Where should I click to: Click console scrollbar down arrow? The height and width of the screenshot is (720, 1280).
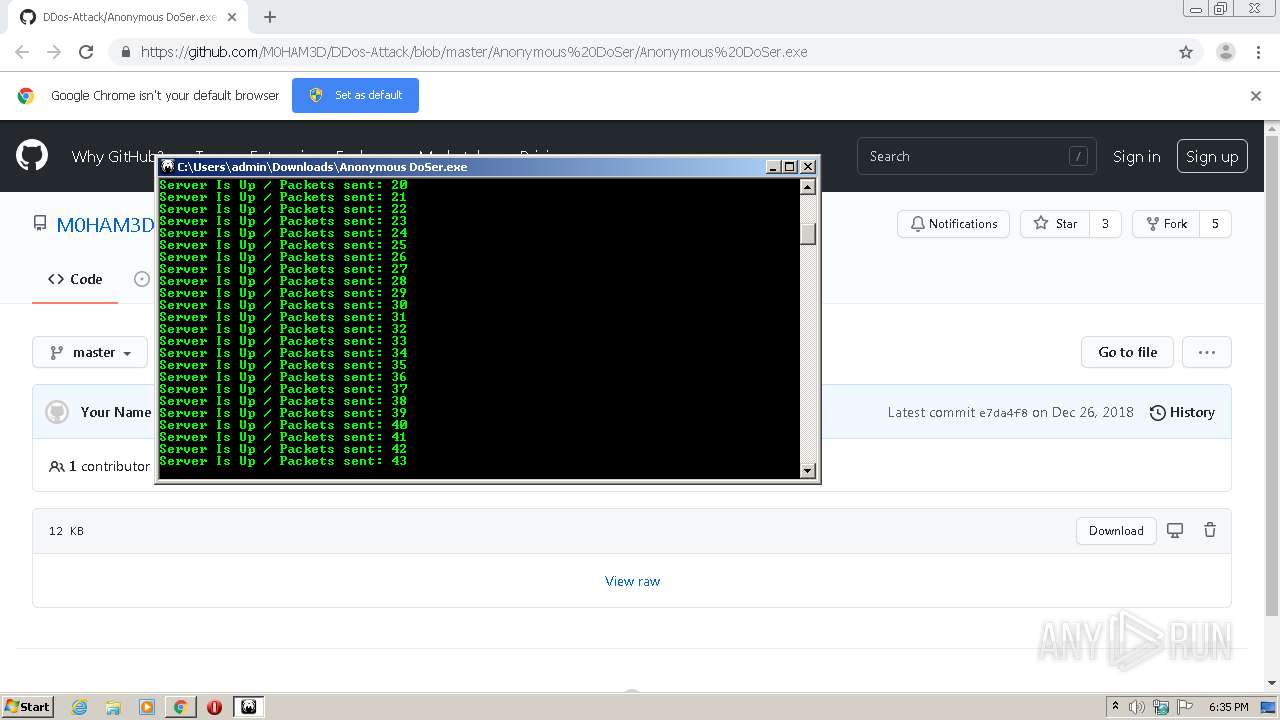click(808, 470)
